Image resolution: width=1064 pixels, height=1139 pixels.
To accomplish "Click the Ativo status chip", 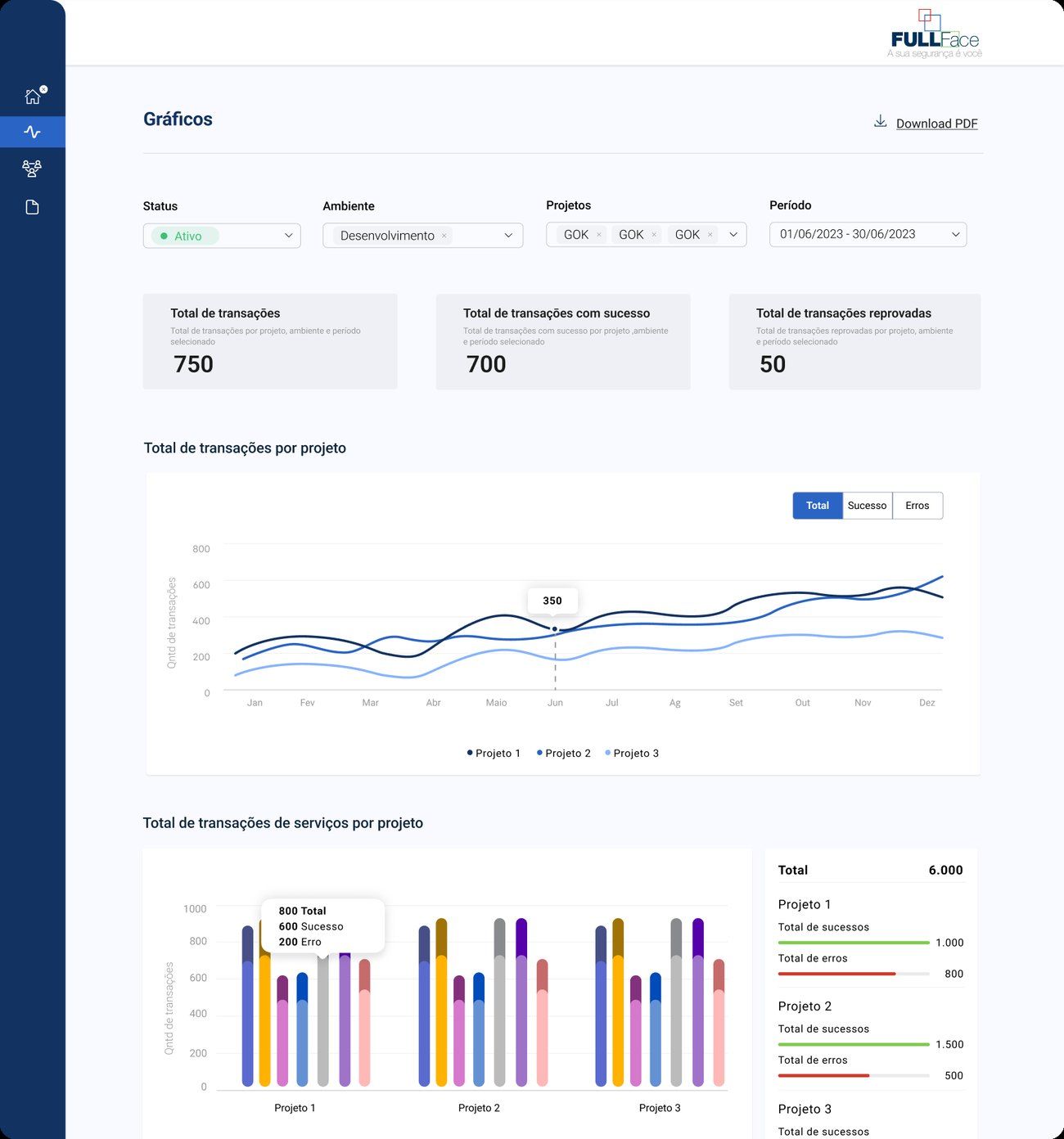I will [x=185, y=236].
